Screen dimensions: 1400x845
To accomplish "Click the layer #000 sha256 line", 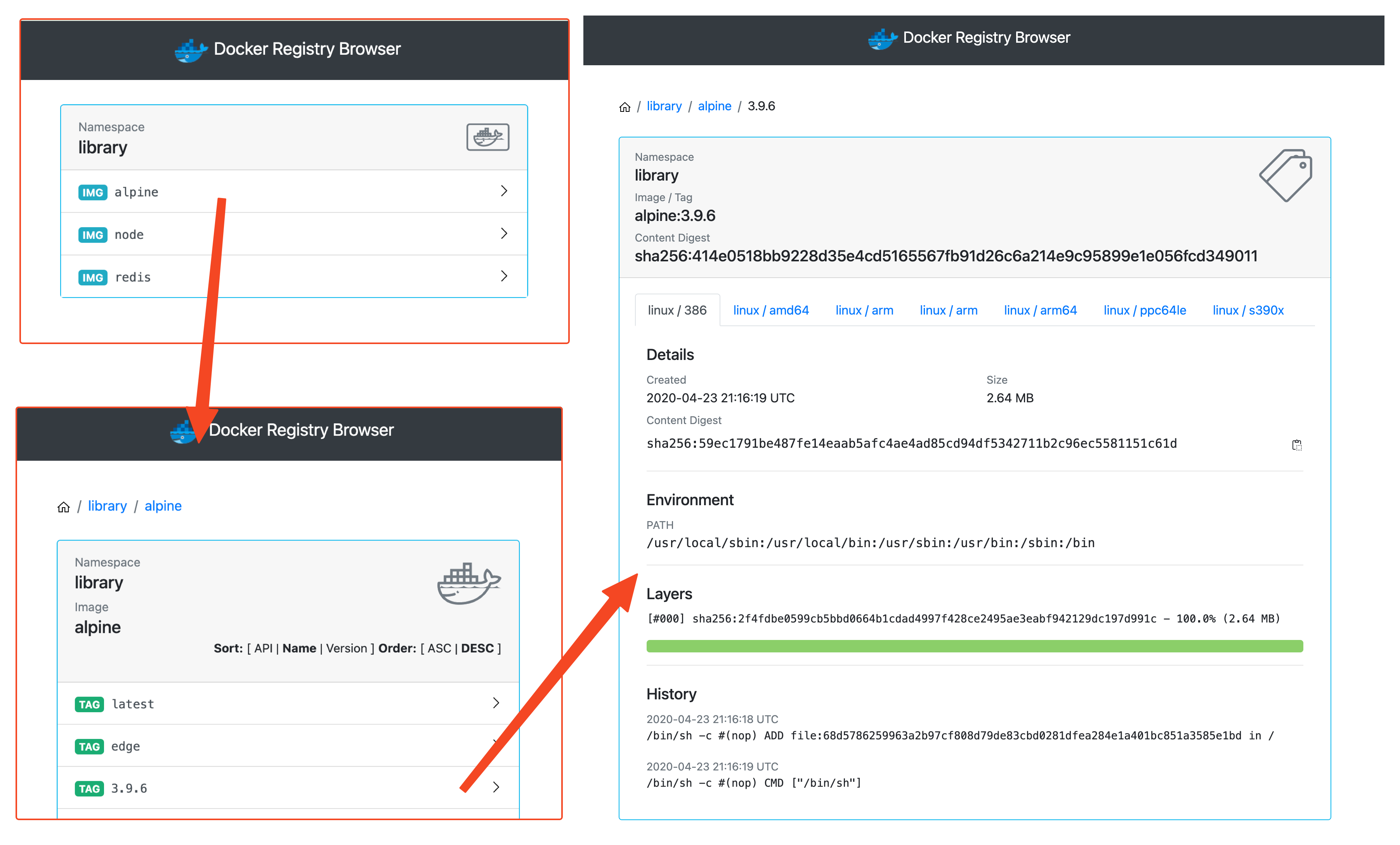I will 963,619.
